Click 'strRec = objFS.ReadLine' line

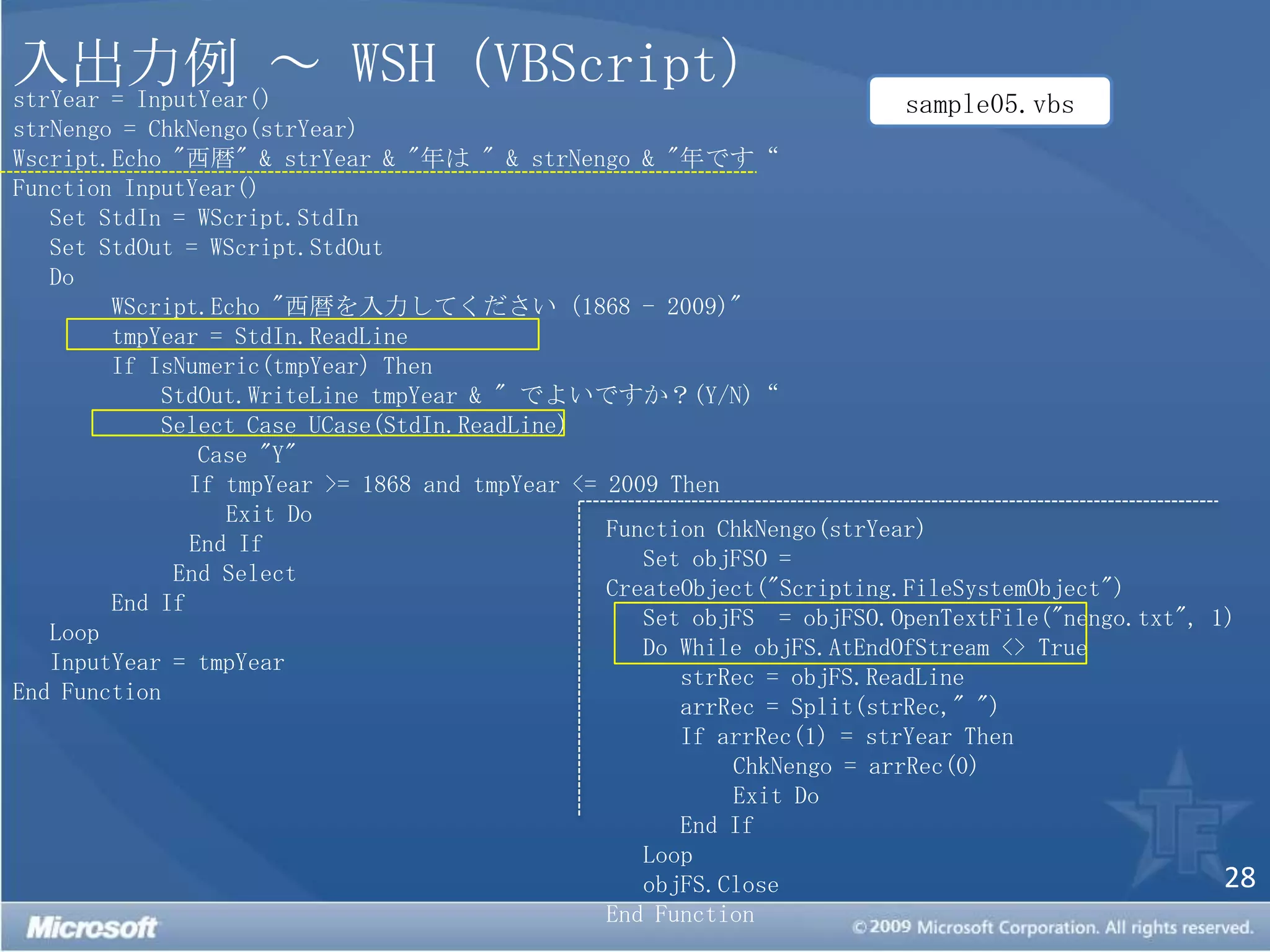coord(822,677)
